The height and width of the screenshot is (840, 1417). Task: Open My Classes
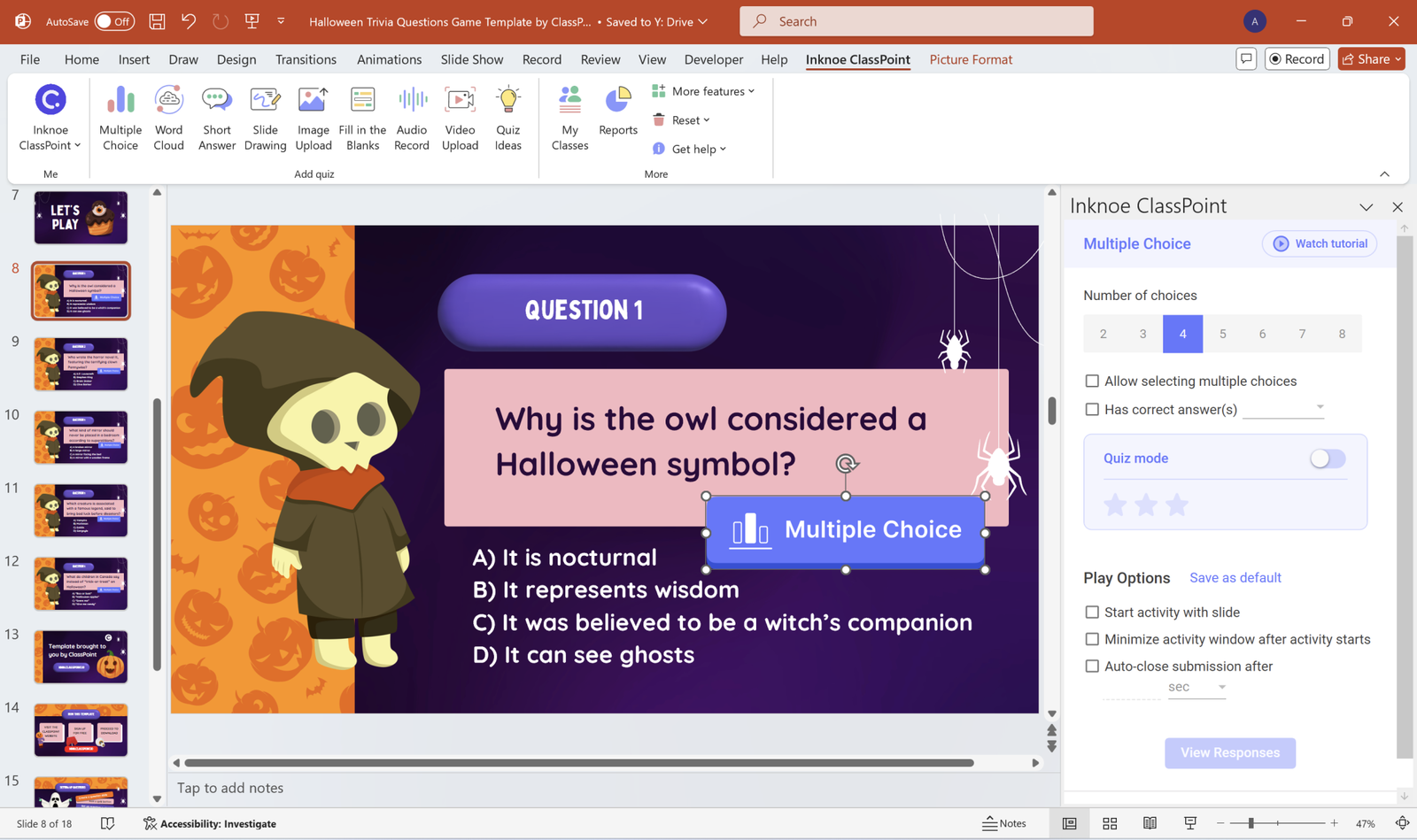(569, 116)
